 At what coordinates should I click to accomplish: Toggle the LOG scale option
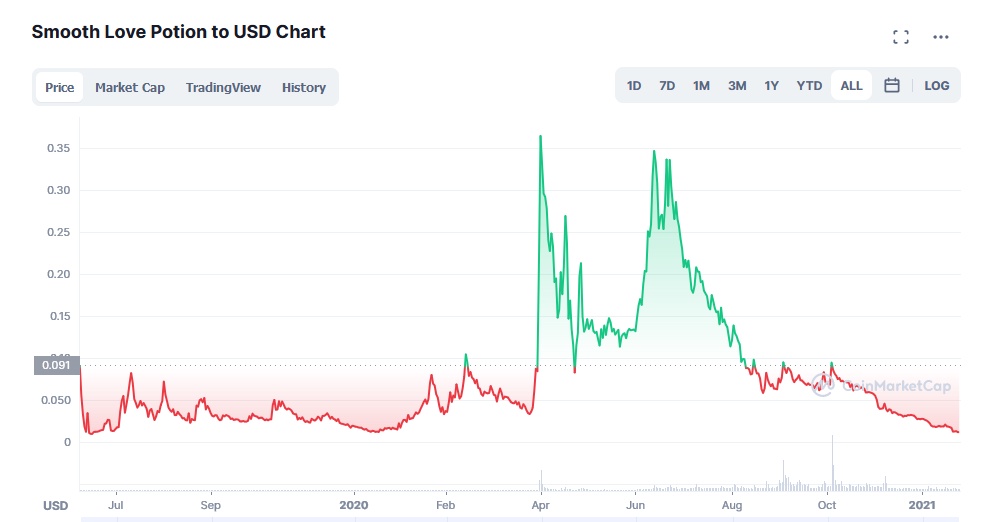coord(937,86)
